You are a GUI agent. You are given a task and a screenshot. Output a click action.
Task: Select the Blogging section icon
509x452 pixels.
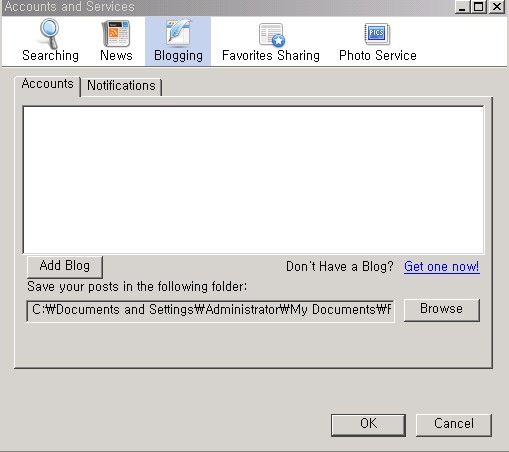pyautogui.click(x=178, y=41)
